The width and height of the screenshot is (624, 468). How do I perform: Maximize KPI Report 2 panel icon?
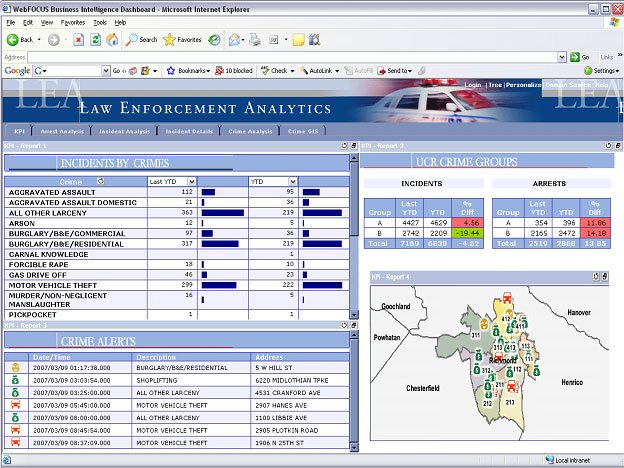click(618, 146)
